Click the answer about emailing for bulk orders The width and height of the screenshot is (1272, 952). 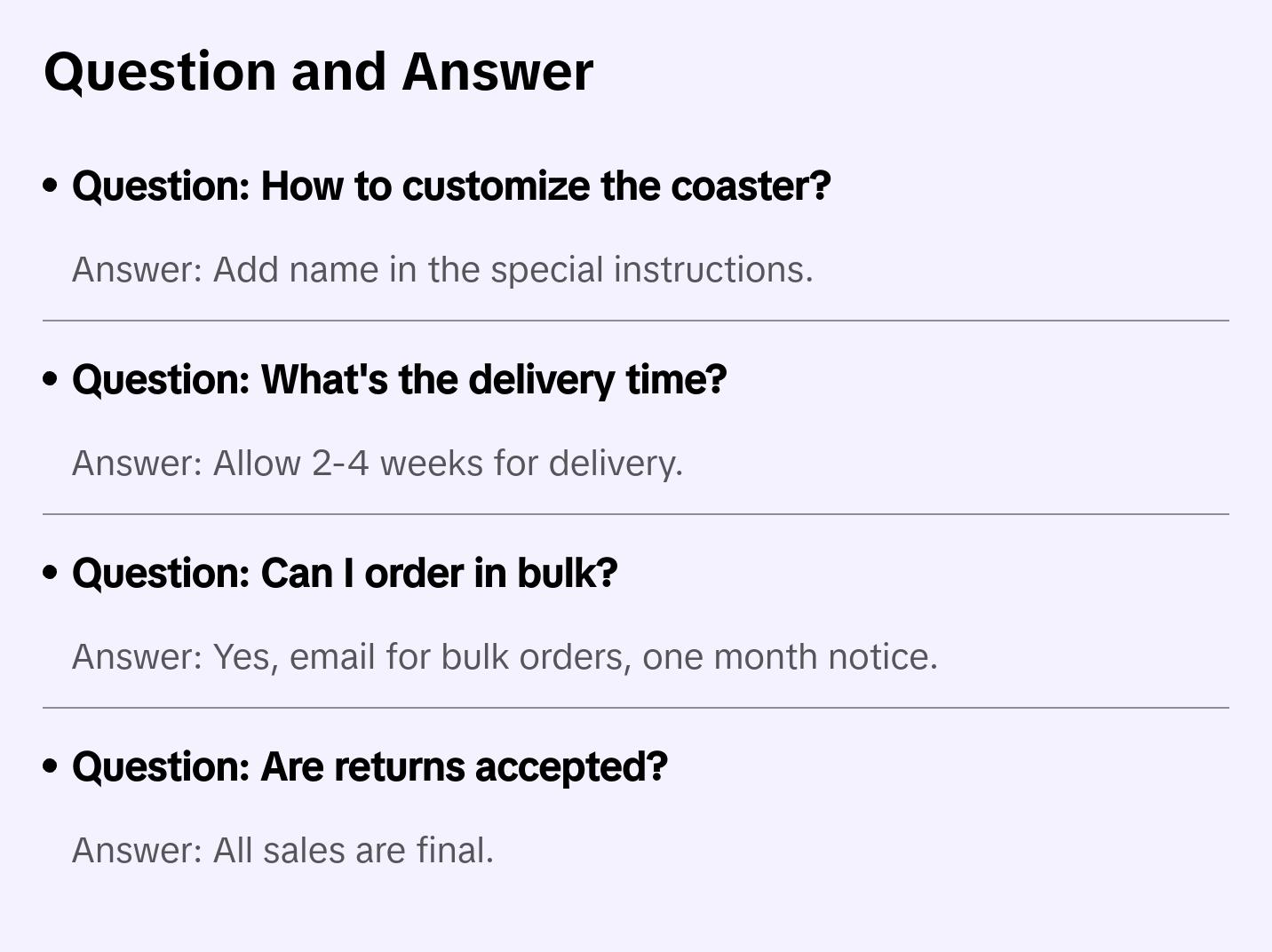(x=505, y=657)
